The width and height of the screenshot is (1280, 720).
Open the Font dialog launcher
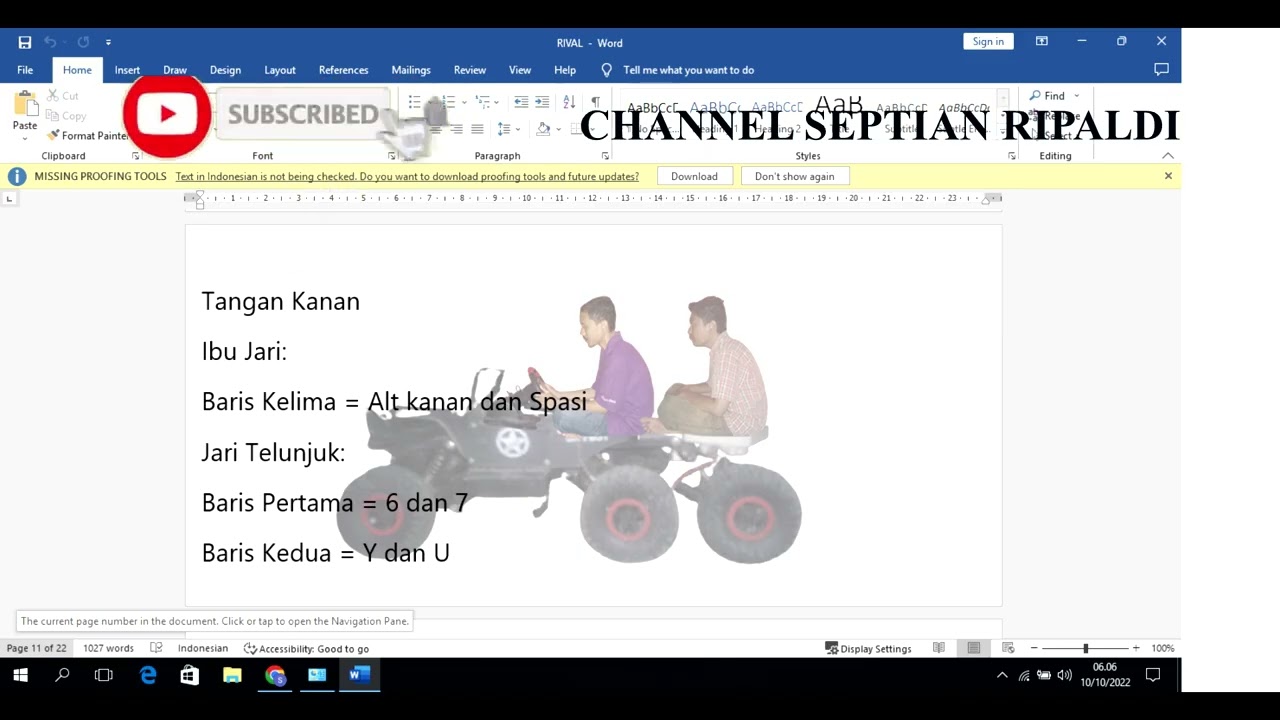point(392,156)
